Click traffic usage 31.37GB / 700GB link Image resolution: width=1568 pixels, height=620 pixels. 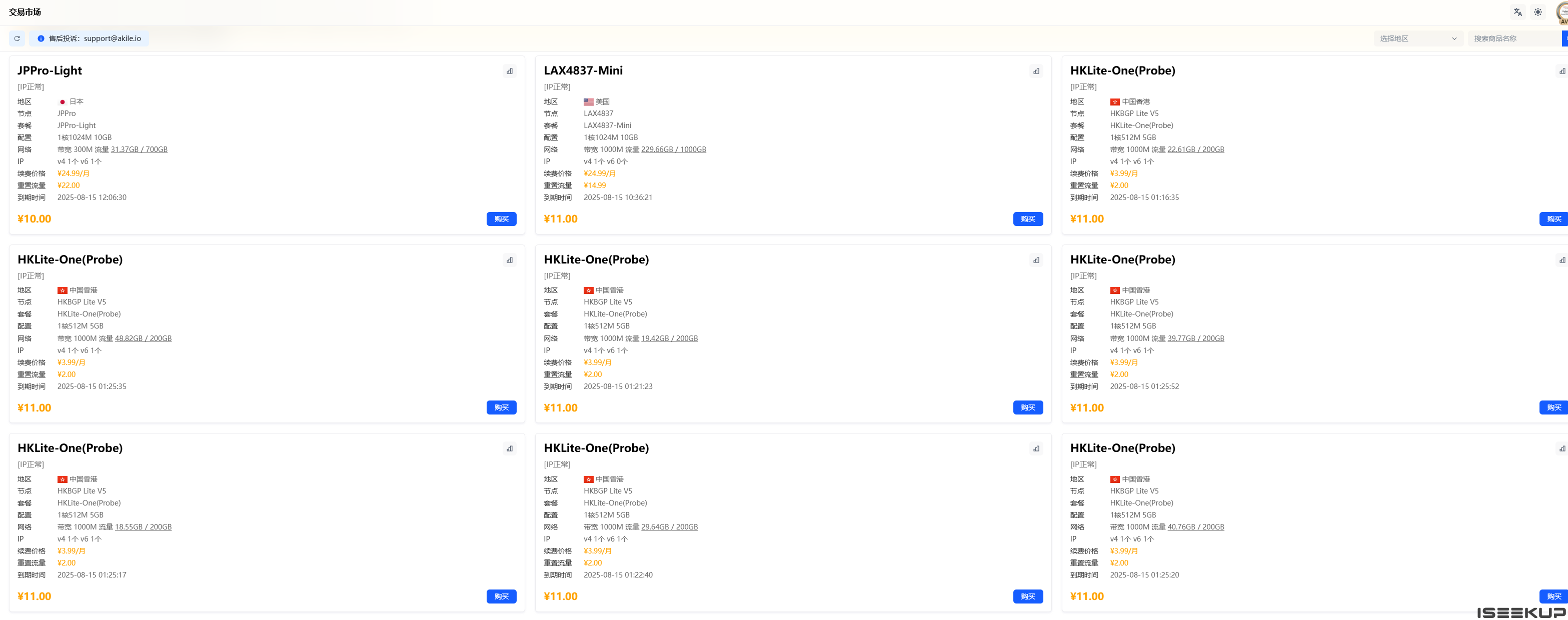[x=139, y=149]
